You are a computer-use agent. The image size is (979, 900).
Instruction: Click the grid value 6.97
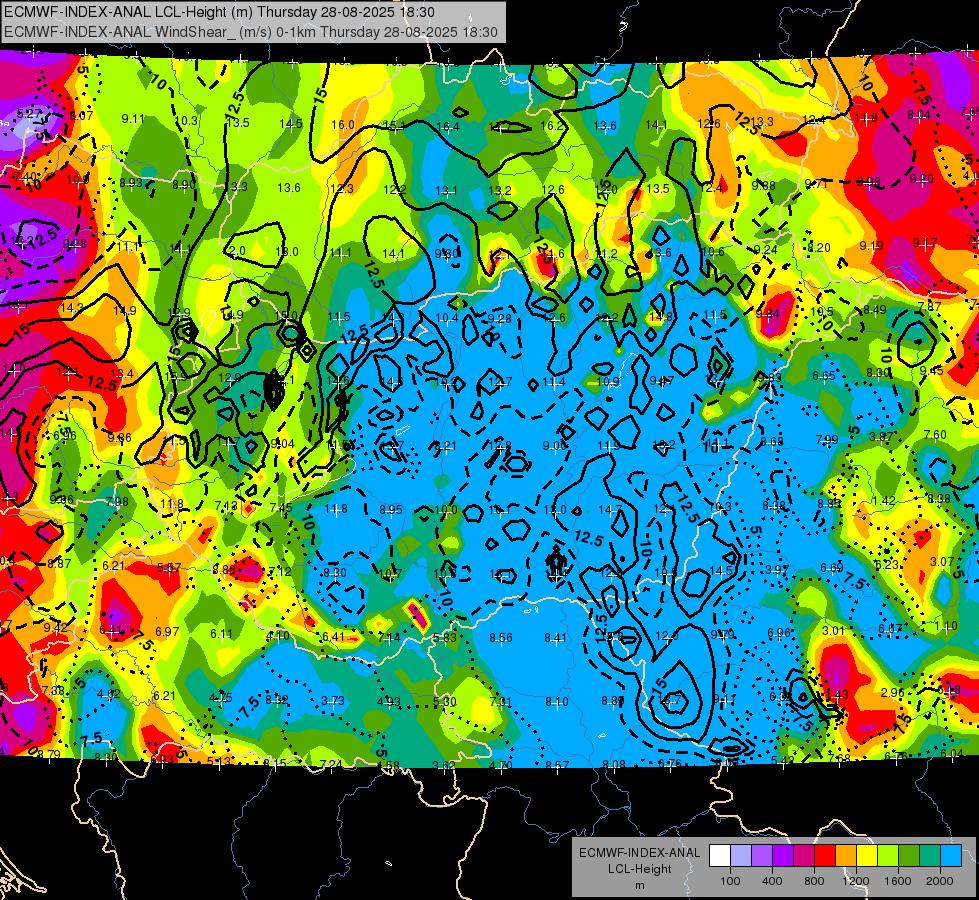tap(167, 632)
